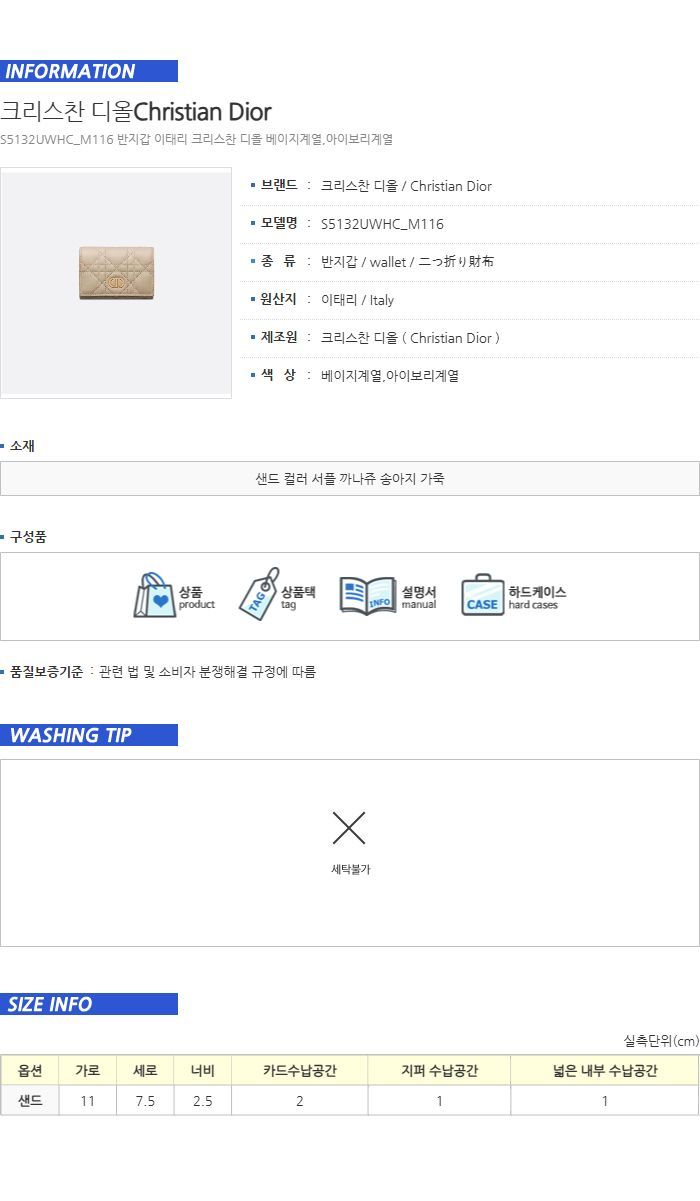The width and height of the screenshot is (700, 1201).
Task: Click the WASHING TIP section header
Action: tap(89, 735)
